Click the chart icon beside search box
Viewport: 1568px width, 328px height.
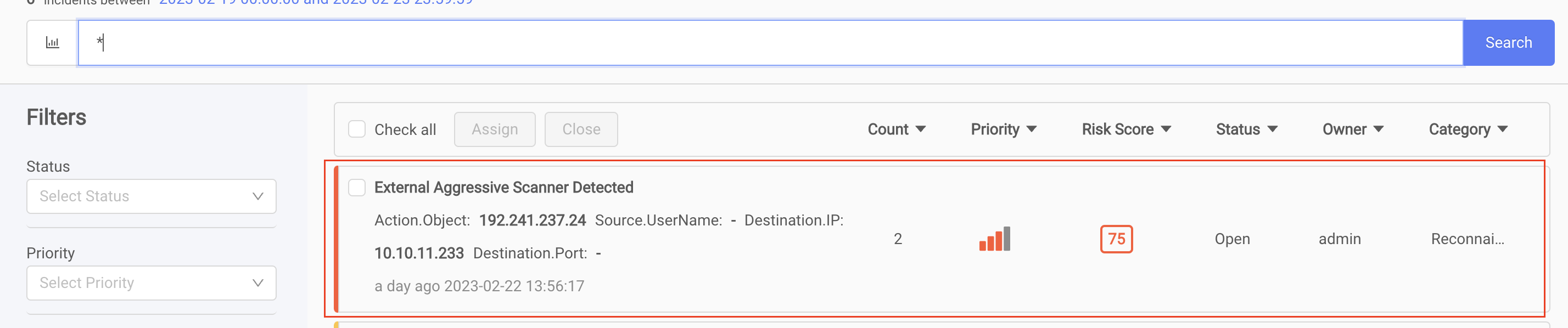click(x=52, y=43)
